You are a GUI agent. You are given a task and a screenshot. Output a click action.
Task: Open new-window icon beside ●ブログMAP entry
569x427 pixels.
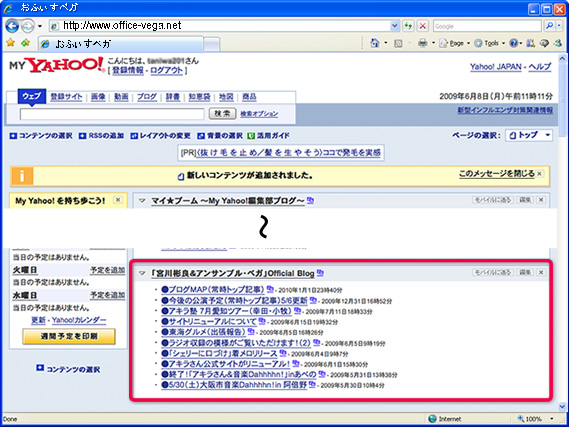pyautogui.click(x=270, y=289)
